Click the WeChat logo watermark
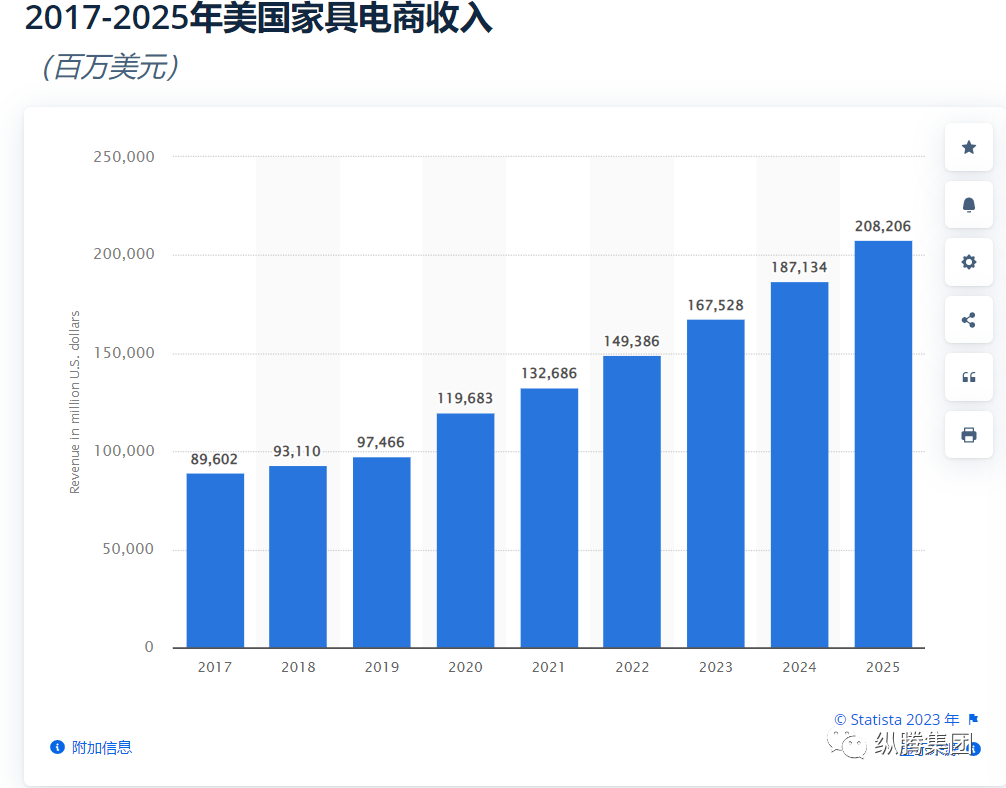Viewport: 1006px width, 788px height. [x=848, y=744]
